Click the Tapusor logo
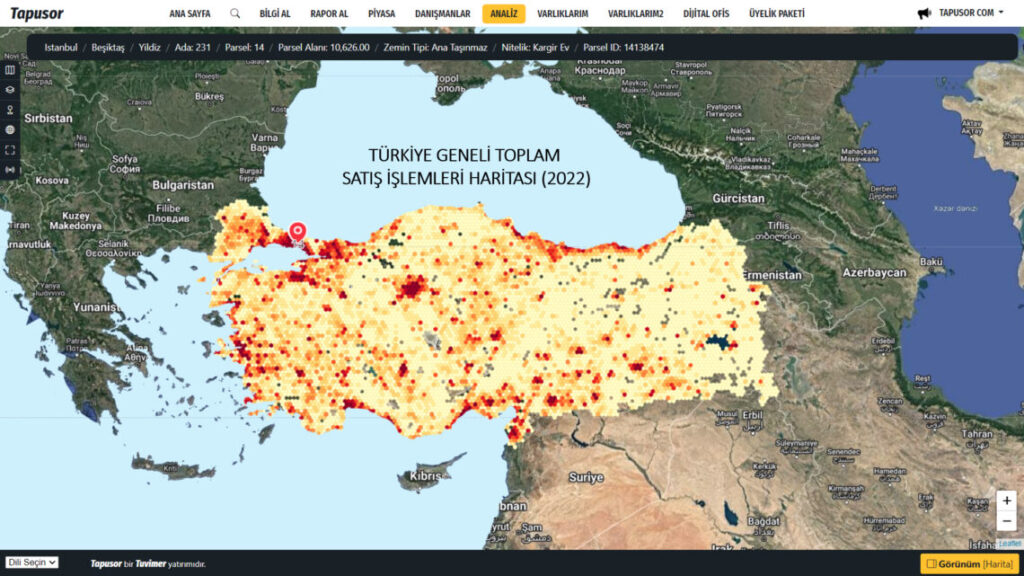The width and height of the screenshot is (1024, 576). click(37, 14)
